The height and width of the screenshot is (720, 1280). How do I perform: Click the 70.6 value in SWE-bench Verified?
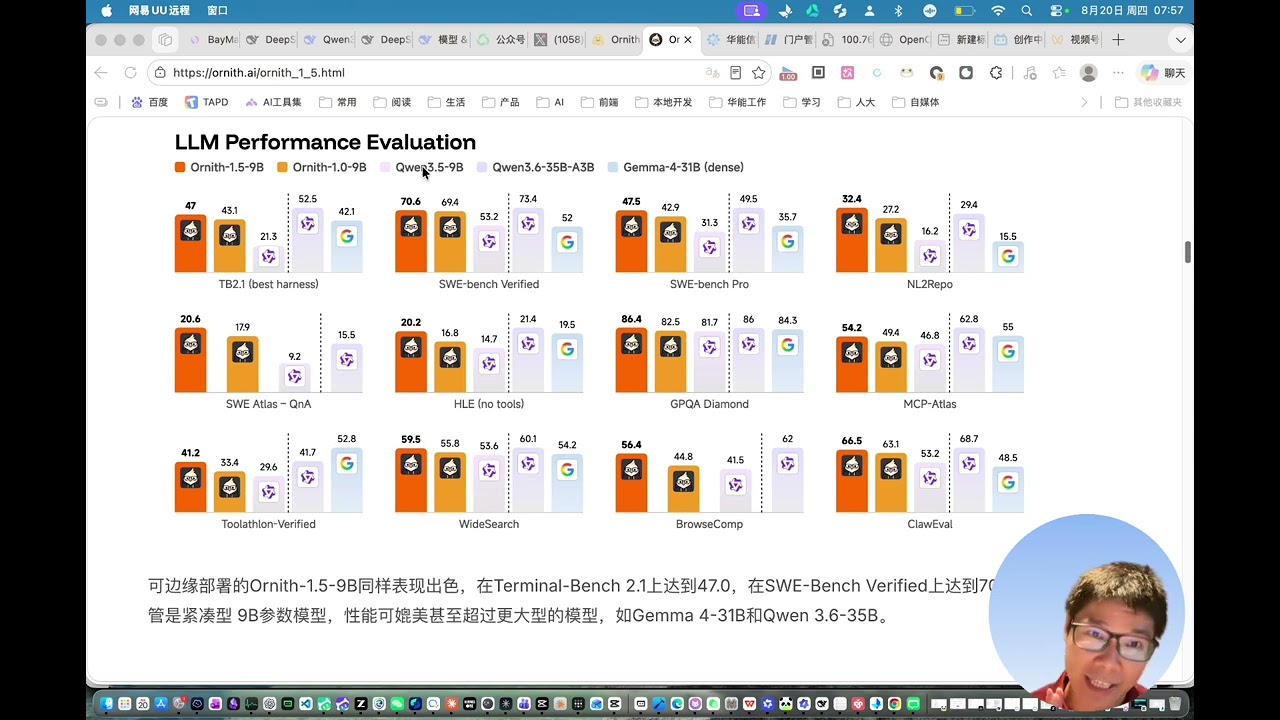411,201
